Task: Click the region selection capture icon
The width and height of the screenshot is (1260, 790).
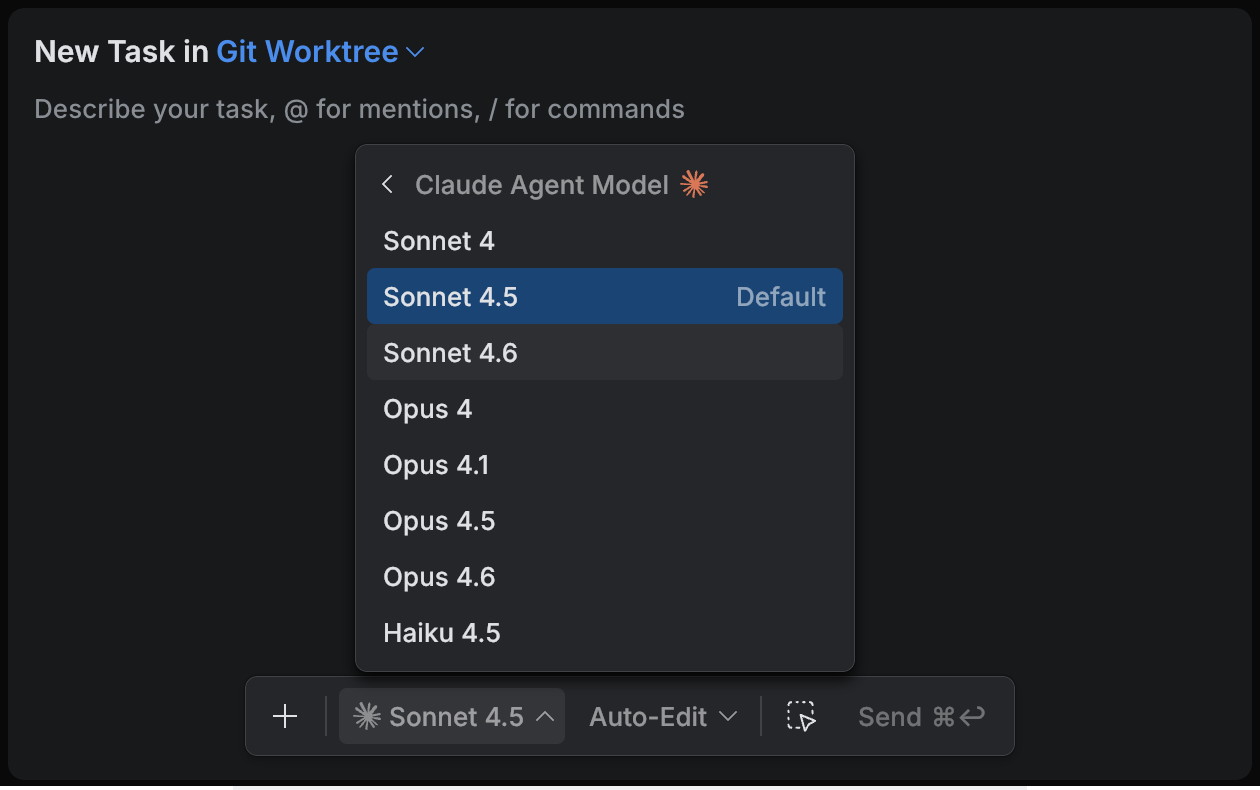Action: tap(801, 716)
